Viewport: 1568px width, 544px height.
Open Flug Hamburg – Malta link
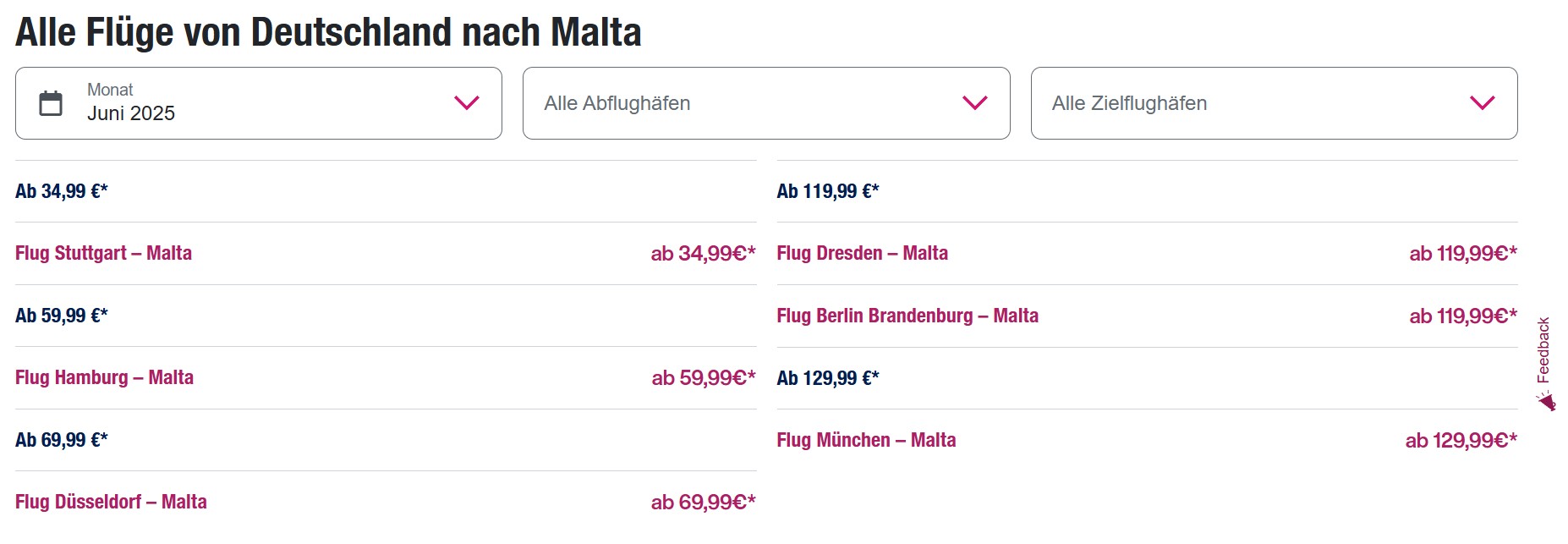[104, 377]
